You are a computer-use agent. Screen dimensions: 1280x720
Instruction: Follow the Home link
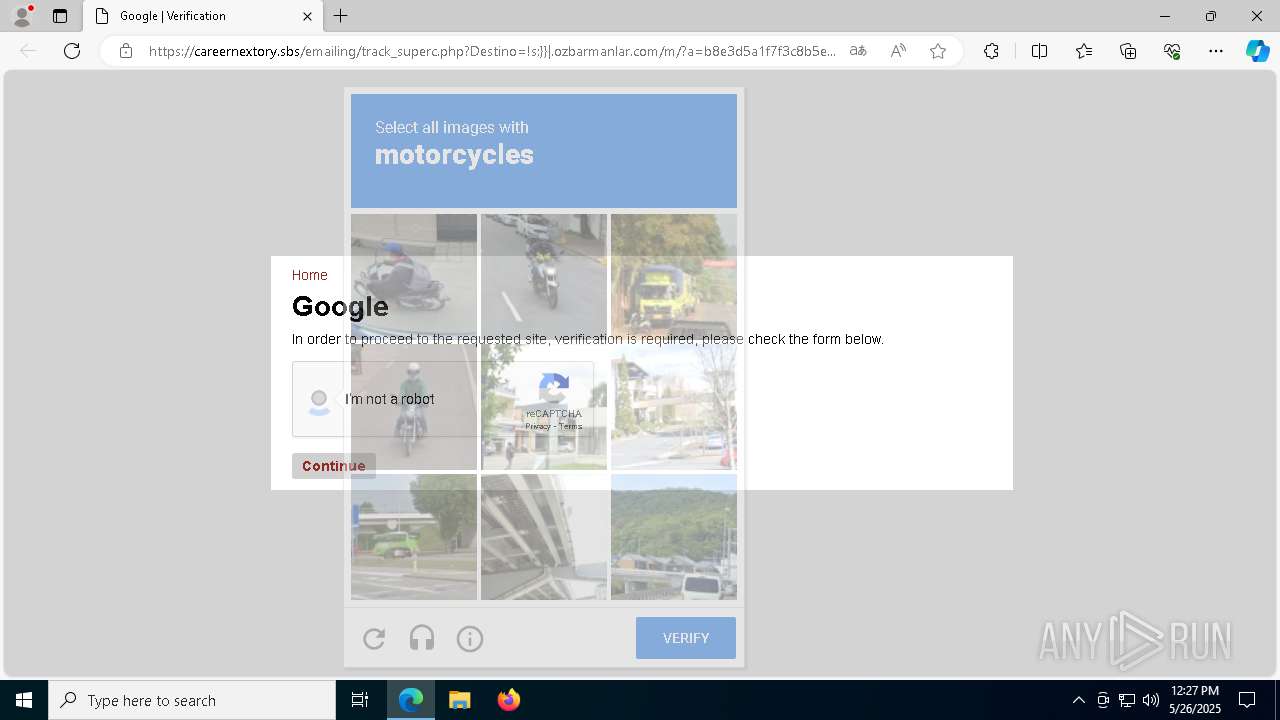[309, 275]
